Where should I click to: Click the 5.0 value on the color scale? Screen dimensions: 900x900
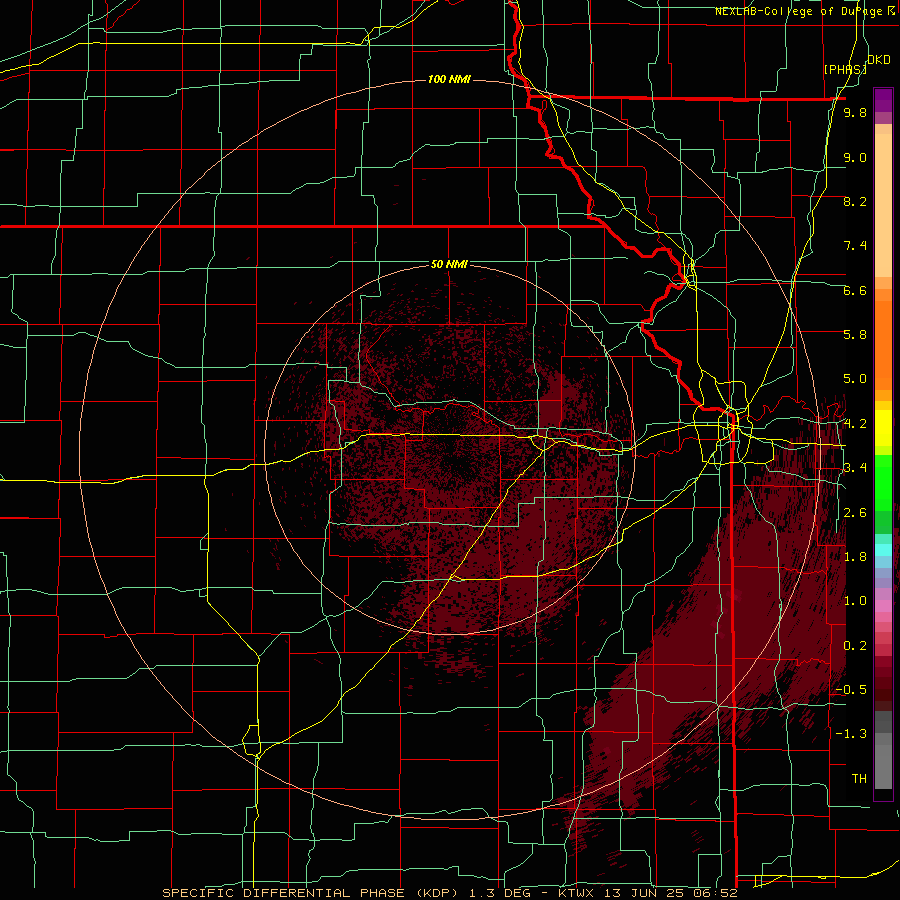855,379
